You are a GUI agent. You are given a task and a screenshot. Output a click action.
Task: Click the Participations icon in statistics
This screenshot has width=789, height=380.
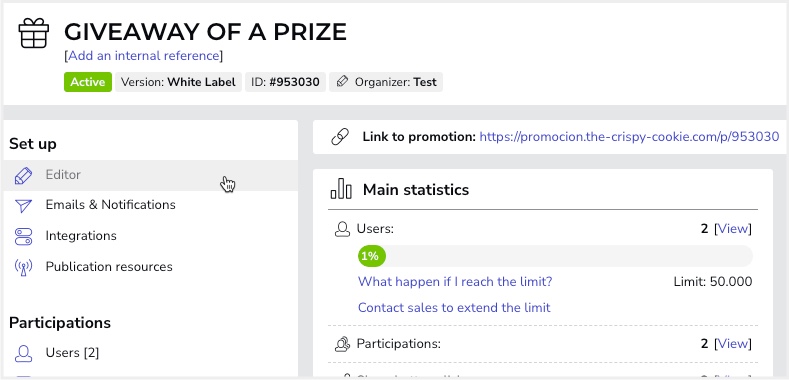[x=342, y=344]
